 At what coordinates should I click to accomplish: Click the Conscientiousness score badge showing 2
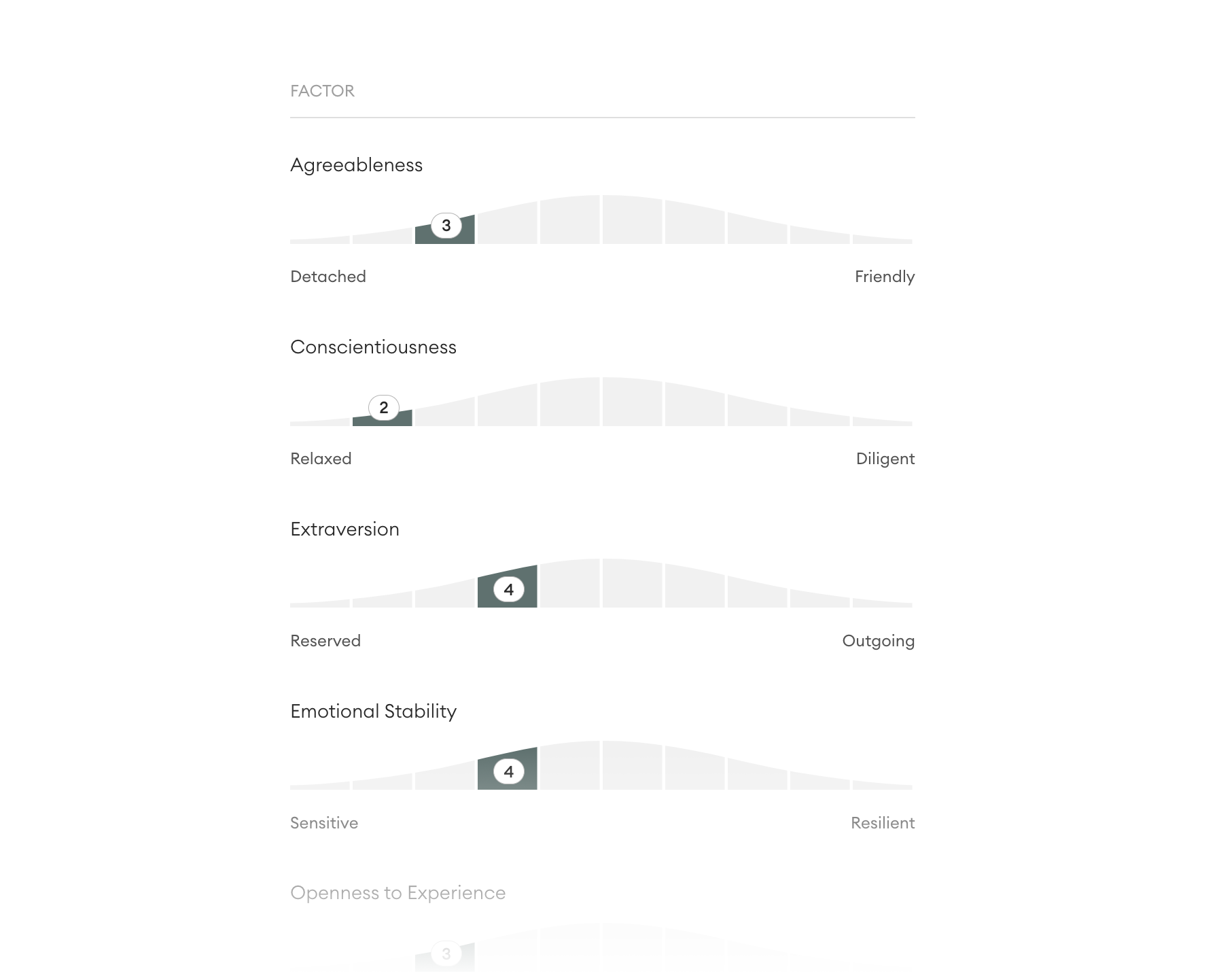(x=383, y=408)
